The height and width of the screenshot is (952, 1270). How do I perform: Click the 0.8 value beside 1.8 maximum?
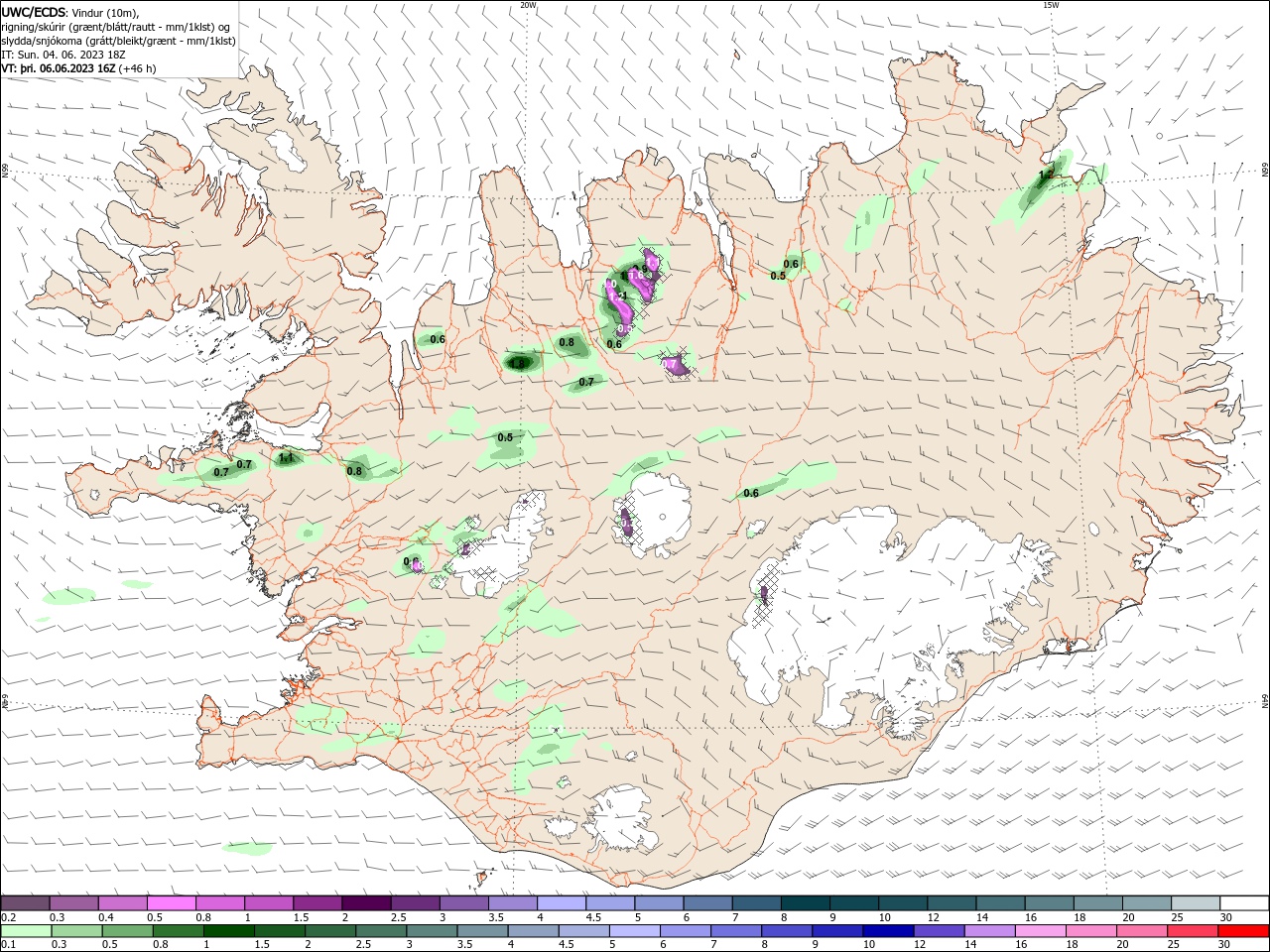tap(567, 343)
